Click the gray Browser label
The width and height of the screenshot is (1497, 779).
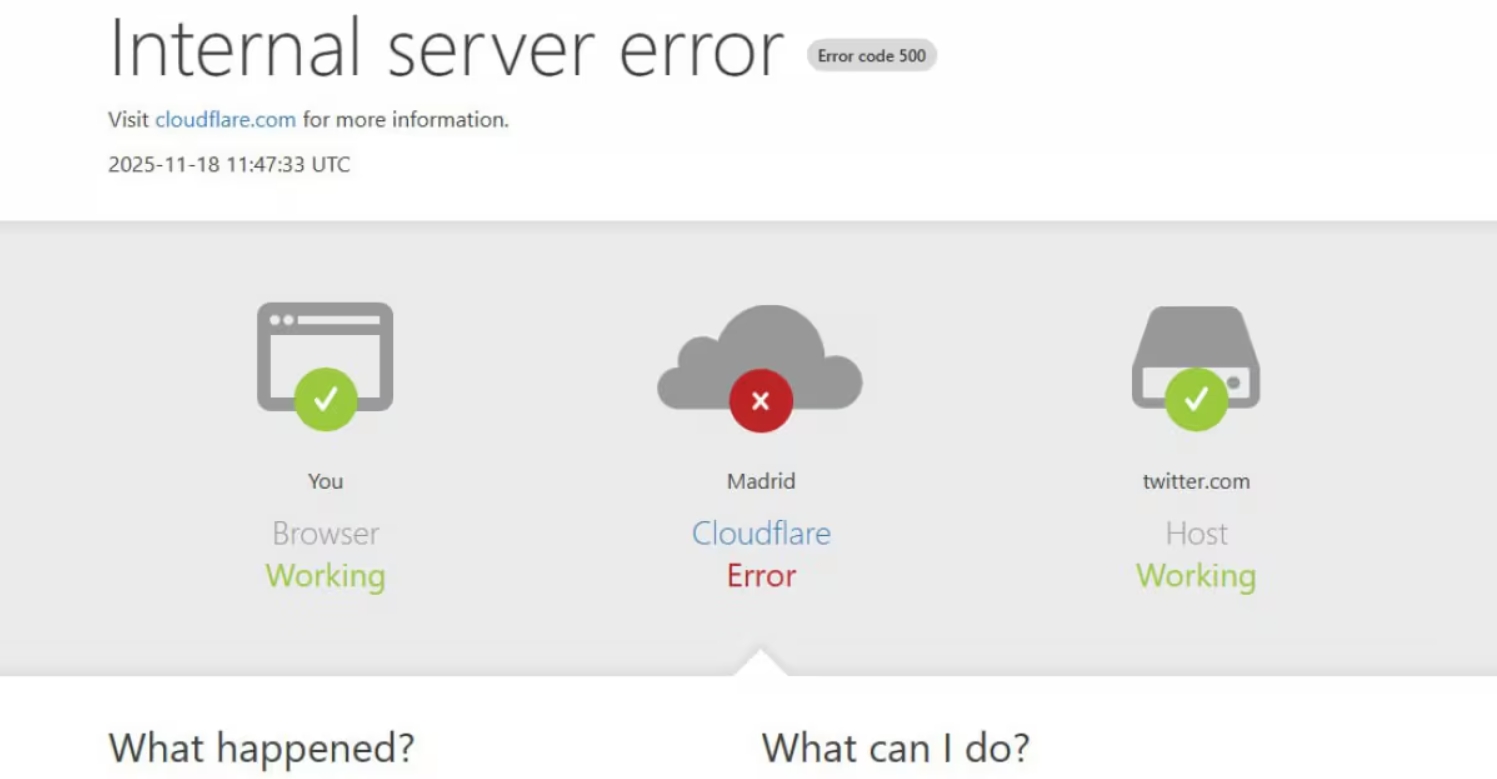325,533
